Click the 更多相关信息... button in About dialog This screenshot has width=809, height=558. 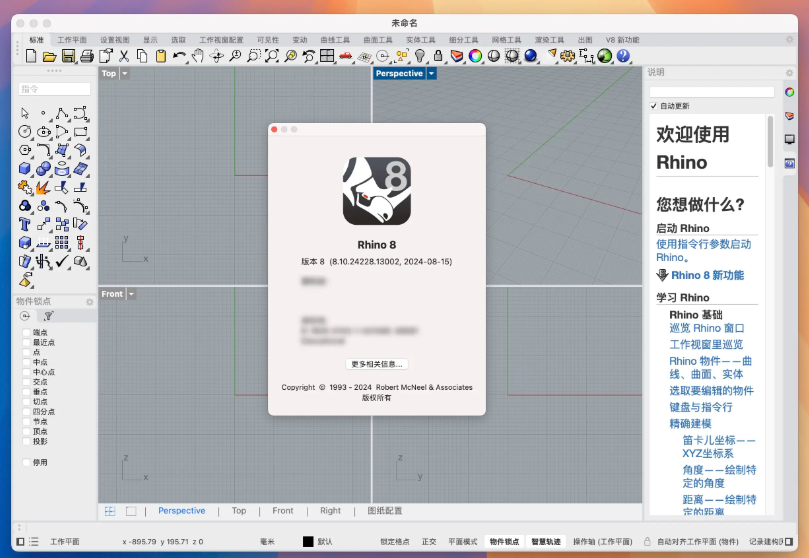(377, 364)
